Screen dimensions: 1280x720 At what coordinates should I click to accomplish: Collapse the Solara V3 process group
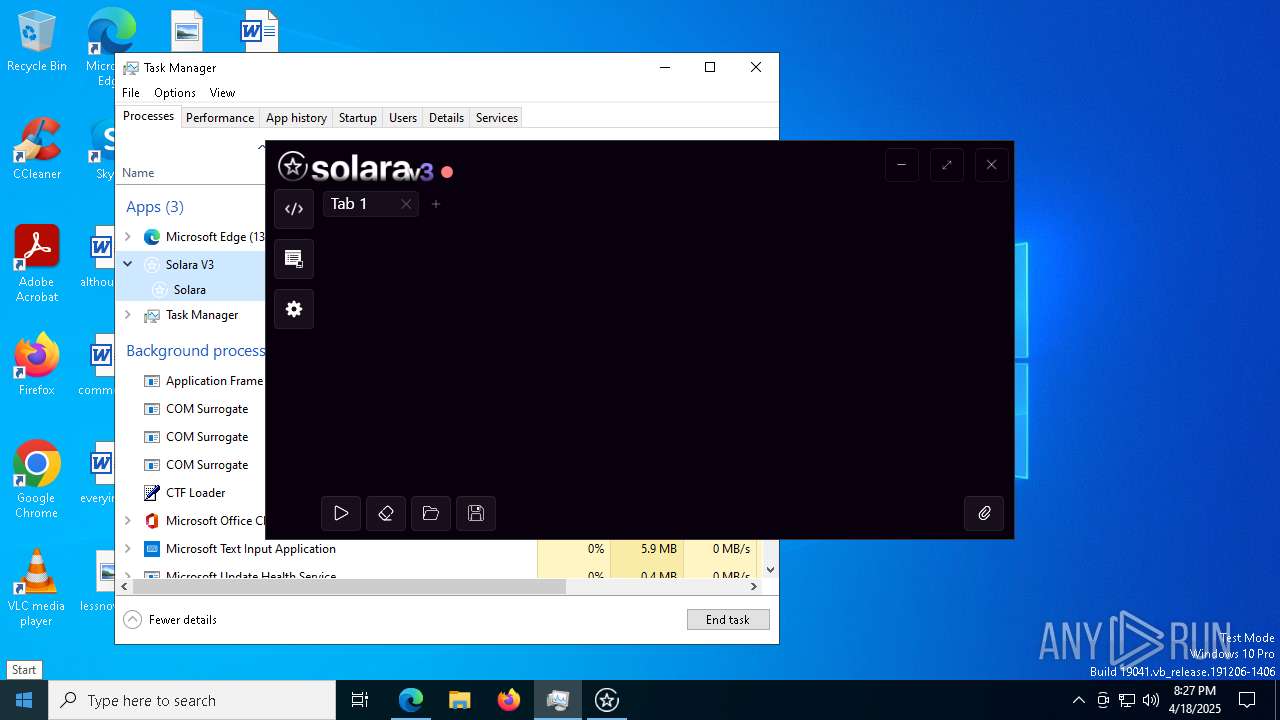click(x=128, y=264)
